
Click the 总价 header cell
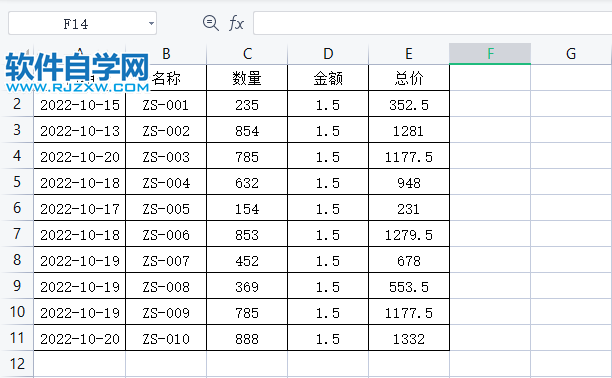(x=409, y=78)
